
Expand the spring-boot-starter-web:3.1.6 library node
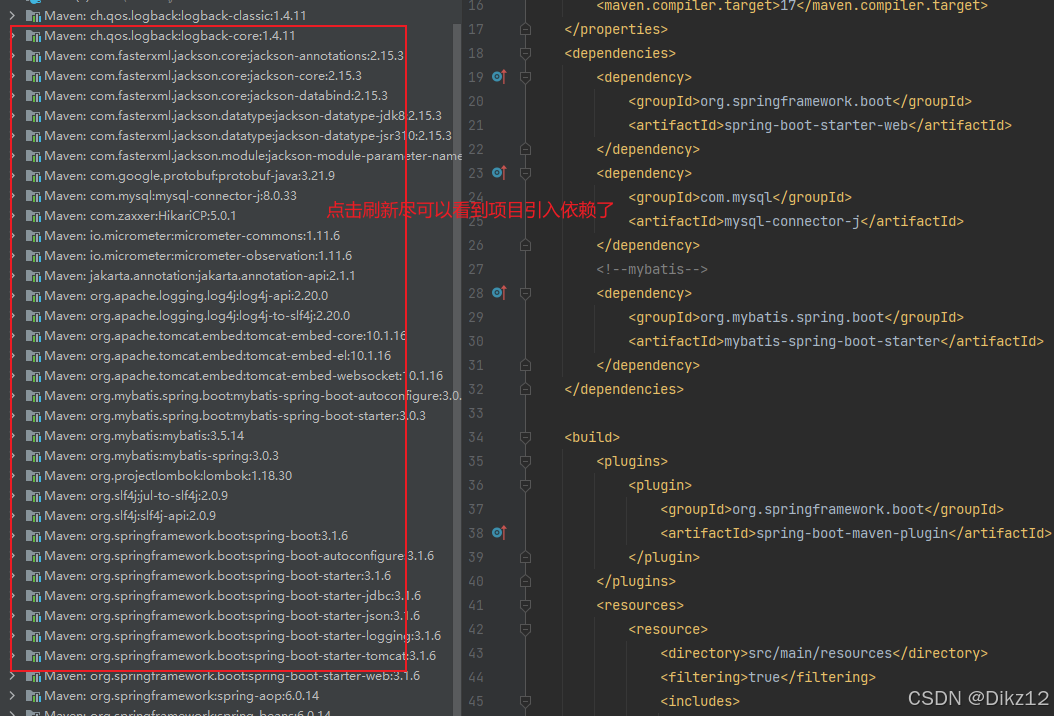click(13, 676)
